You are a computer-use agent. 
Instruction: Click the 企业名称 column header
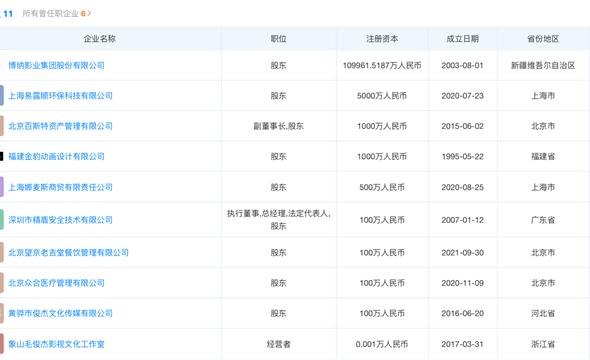click(99, 38)
